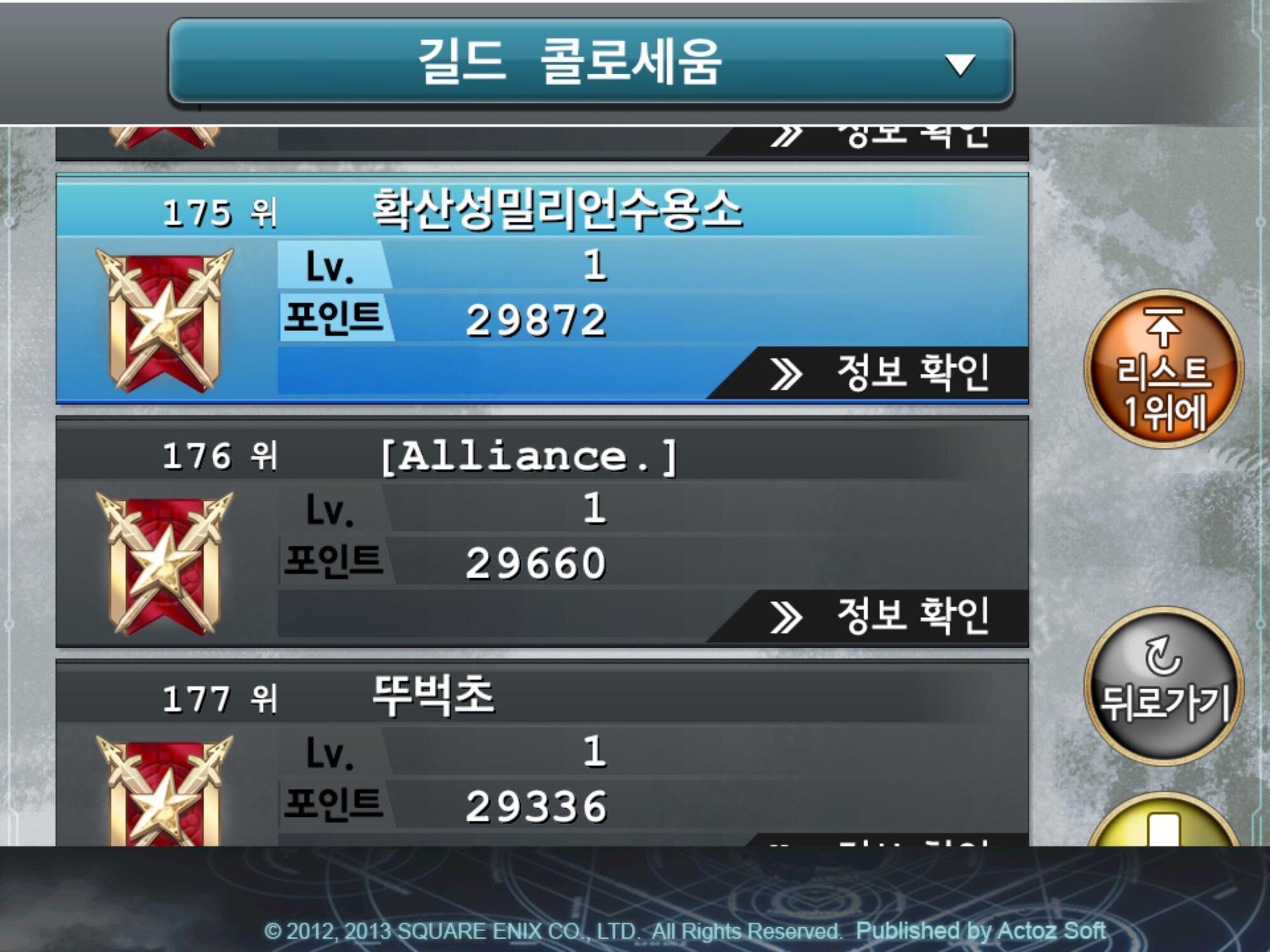Select the [Alliance.] guild name row
1270x952 pixels.
542,454
